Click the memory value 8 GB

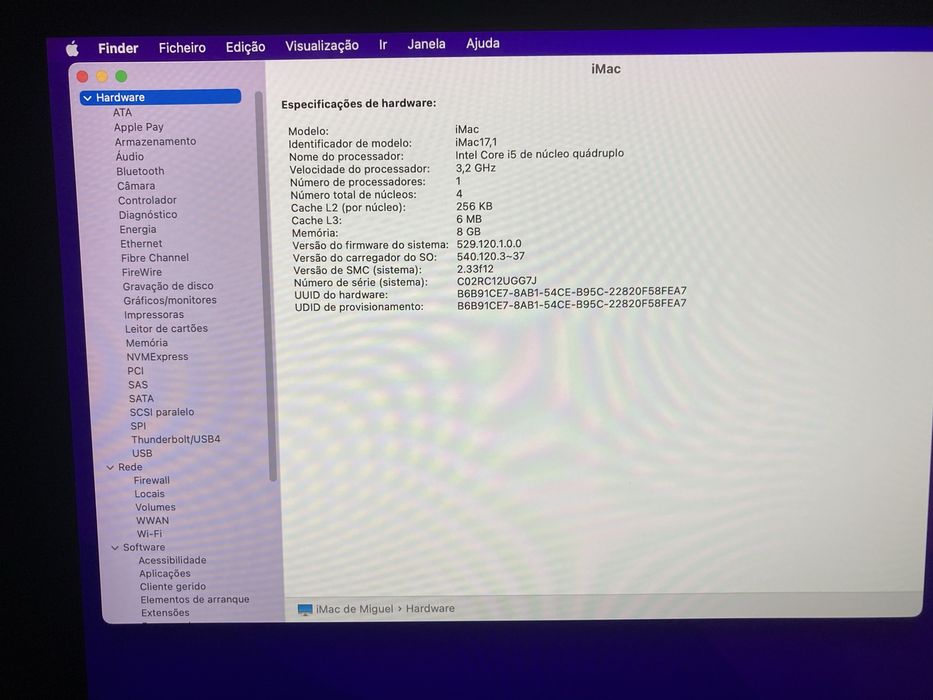469,232
